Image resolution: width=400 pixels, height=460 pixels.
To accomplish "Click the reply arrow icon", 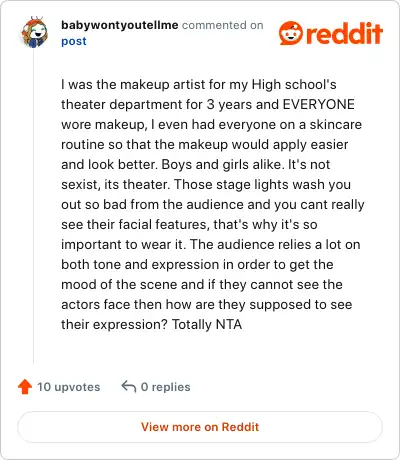I will [x=129, y=387].
